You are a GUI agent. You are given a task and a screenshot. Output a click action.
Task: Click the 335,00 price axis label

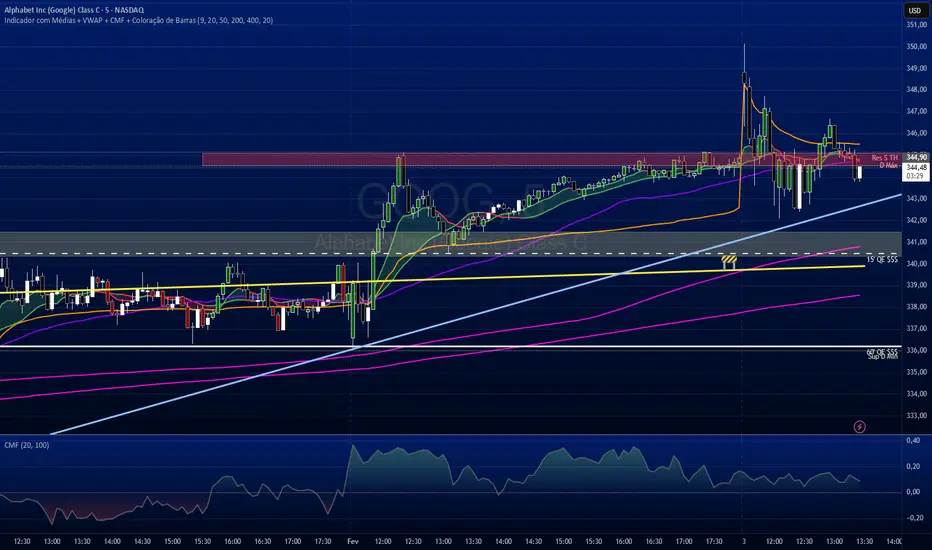[x=917, y=372]
